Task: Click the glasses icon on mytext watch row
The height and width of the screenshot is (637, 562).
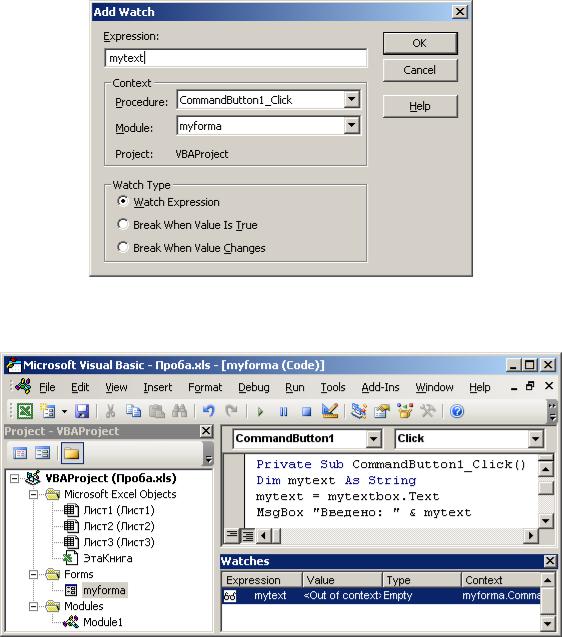Action: coord(230,596)
